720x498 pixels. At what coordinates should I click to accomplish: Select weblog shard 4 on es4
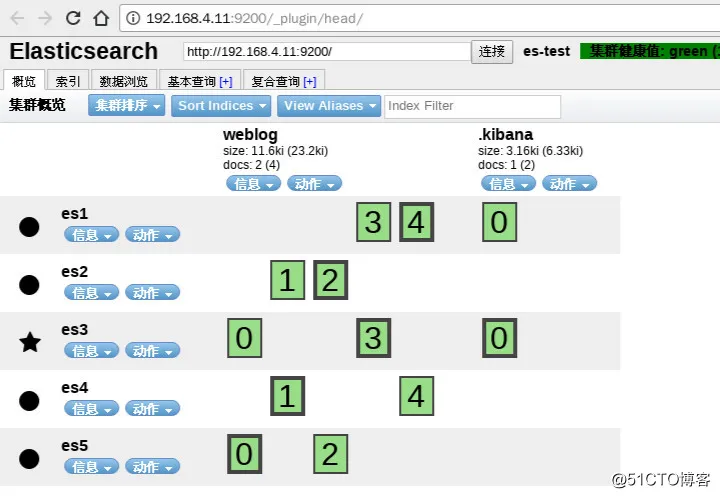tap(416, 396)
